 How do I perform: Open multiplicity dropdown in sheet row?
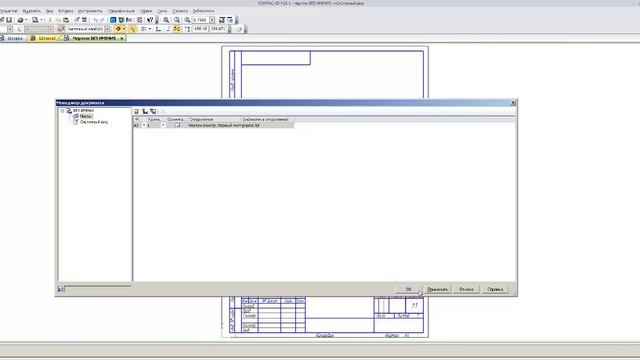[163, 125]
